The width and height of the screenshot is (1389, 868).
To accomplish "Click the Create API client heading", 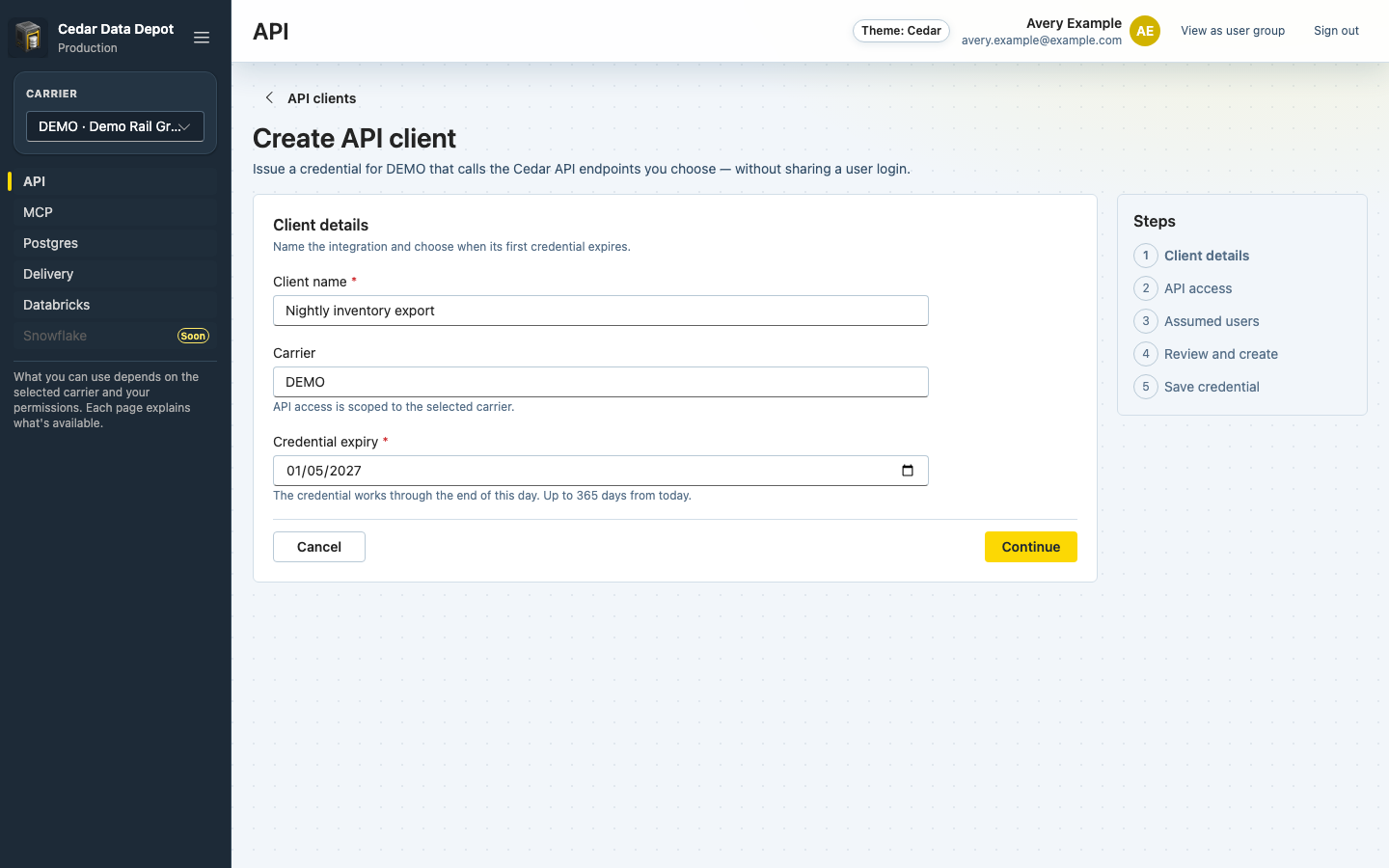I will tap(354, 139).
